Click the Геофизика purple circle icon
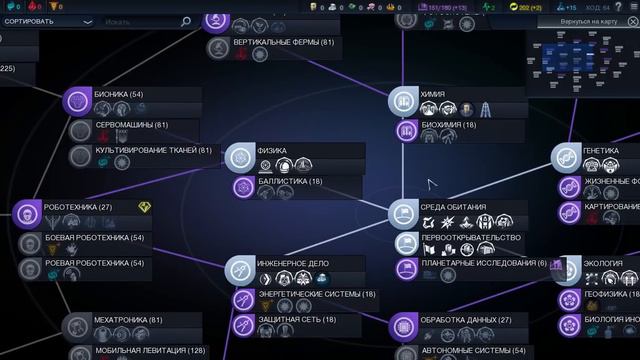The image size is (640, 360). pyautogui.click(x=569, y=300)
